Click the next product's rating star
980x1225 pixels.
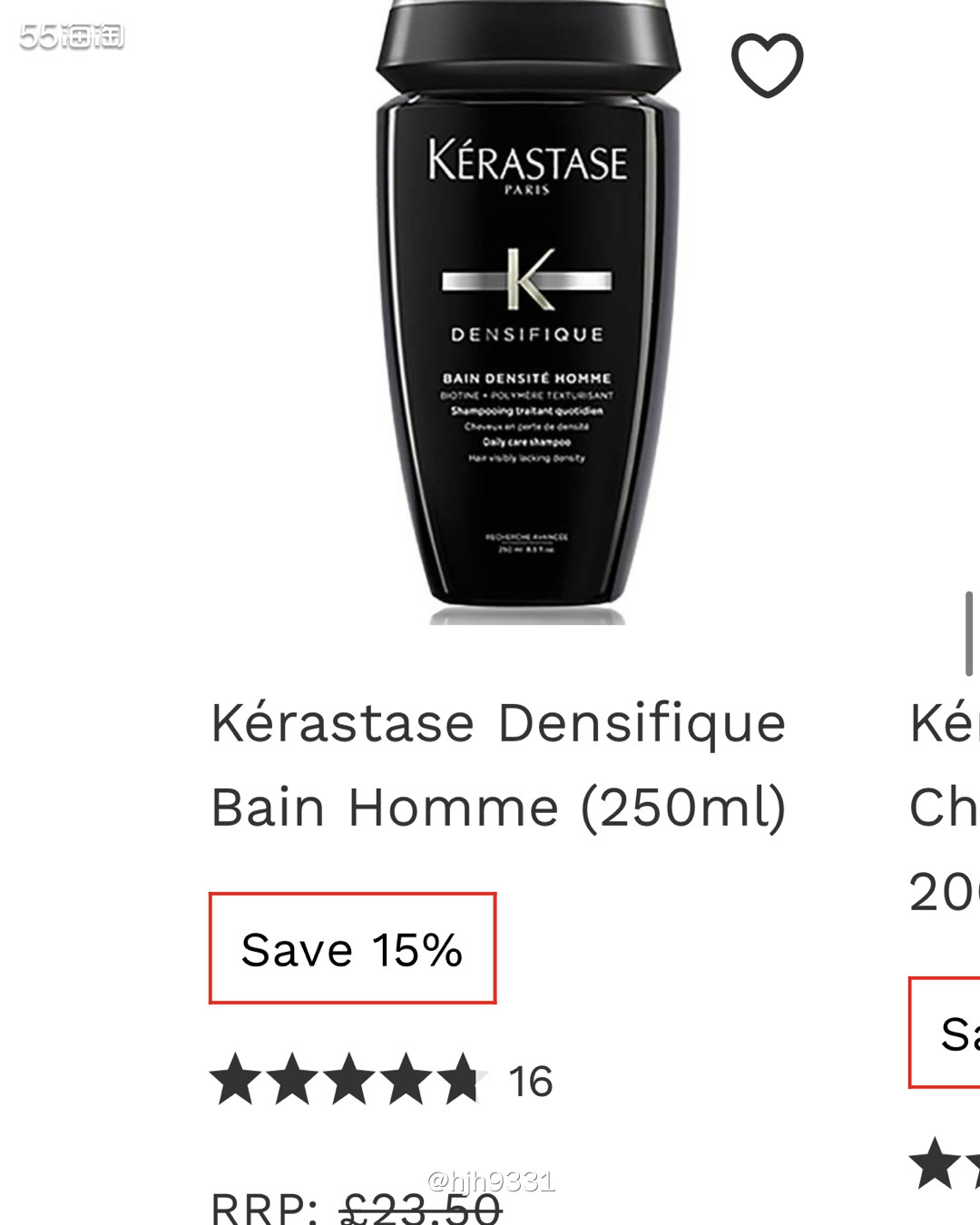point(935,1162)
